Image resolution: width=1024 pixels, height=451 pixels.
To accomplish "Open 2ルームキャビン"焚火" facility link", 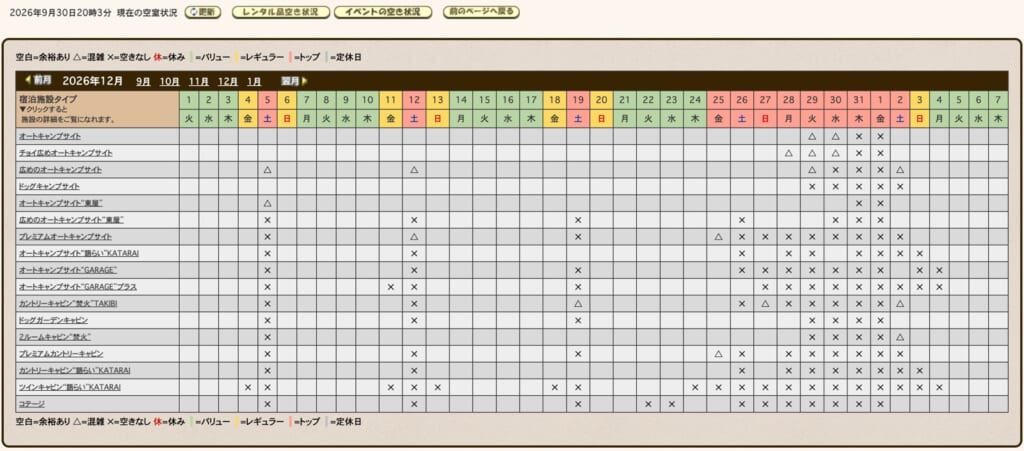I will (55, 337).
